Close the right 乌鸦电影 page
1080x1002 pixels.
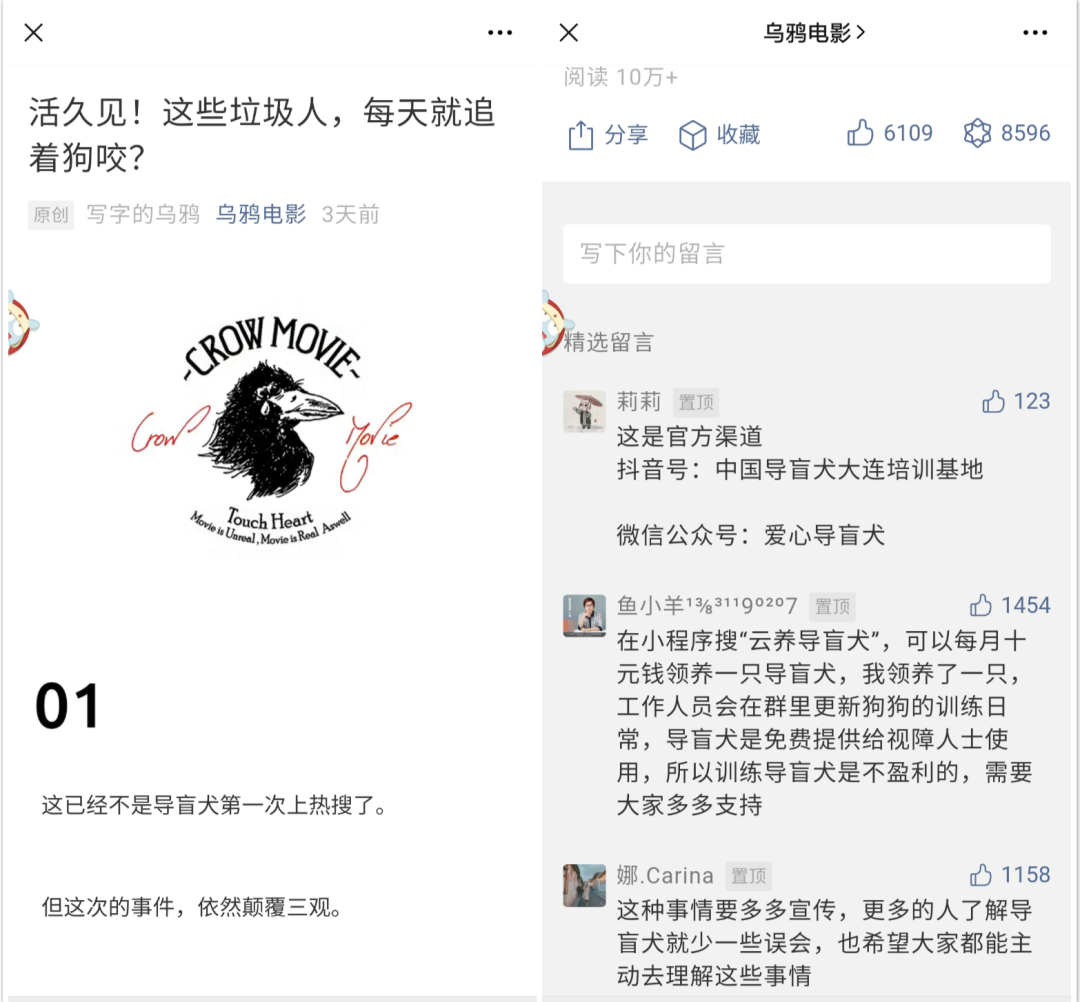(569, 32)
